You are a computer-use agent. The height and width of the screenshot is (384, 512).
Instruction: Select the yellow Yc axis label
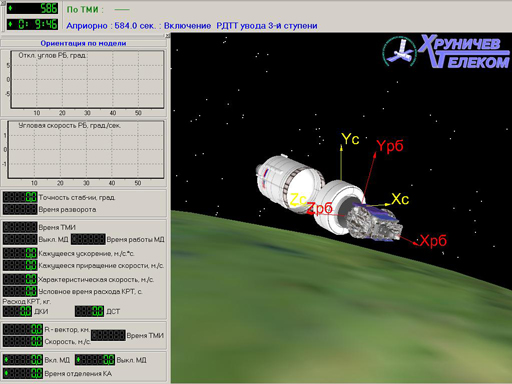350,139
